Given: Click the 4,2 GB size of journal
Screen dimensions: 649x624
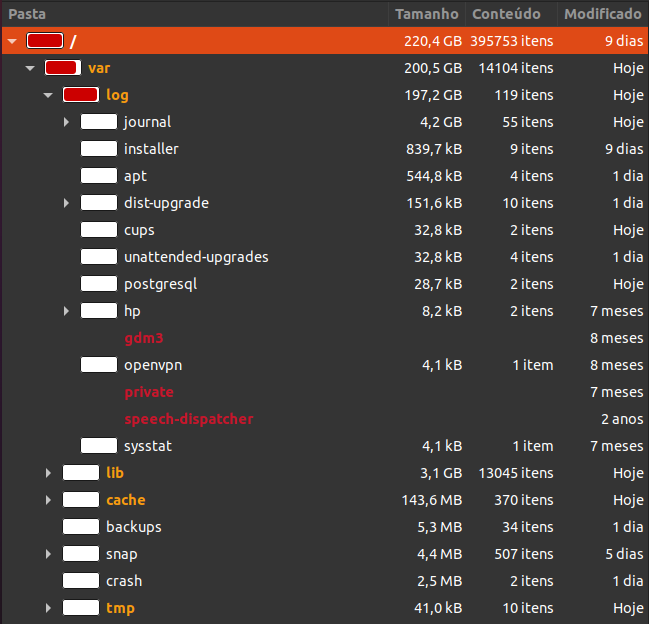Looking at the screenshot, I should tap(441, 122).
